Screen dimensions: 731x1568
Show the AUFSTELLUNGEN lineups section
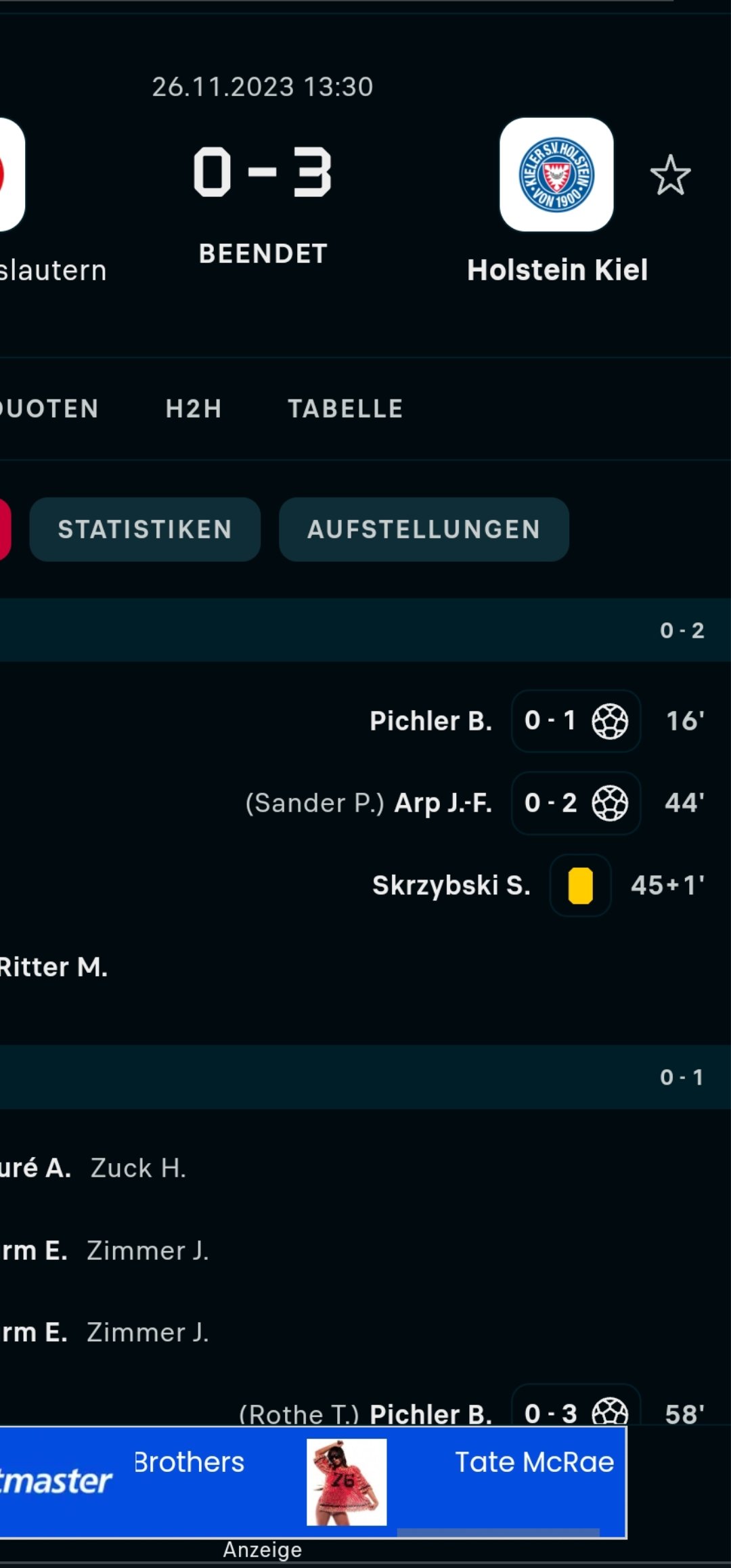pos(424,529)
